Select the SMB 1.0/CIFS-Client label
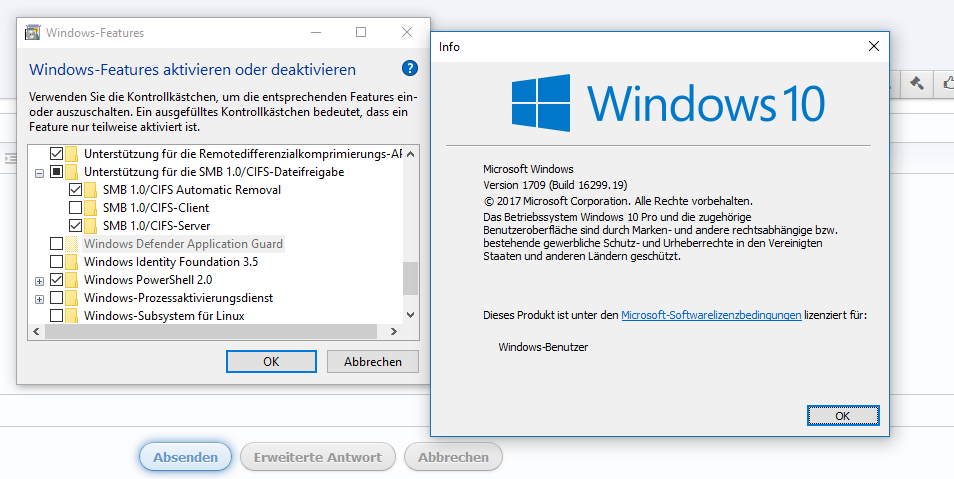954x479 pixels. tap(156, 208)
